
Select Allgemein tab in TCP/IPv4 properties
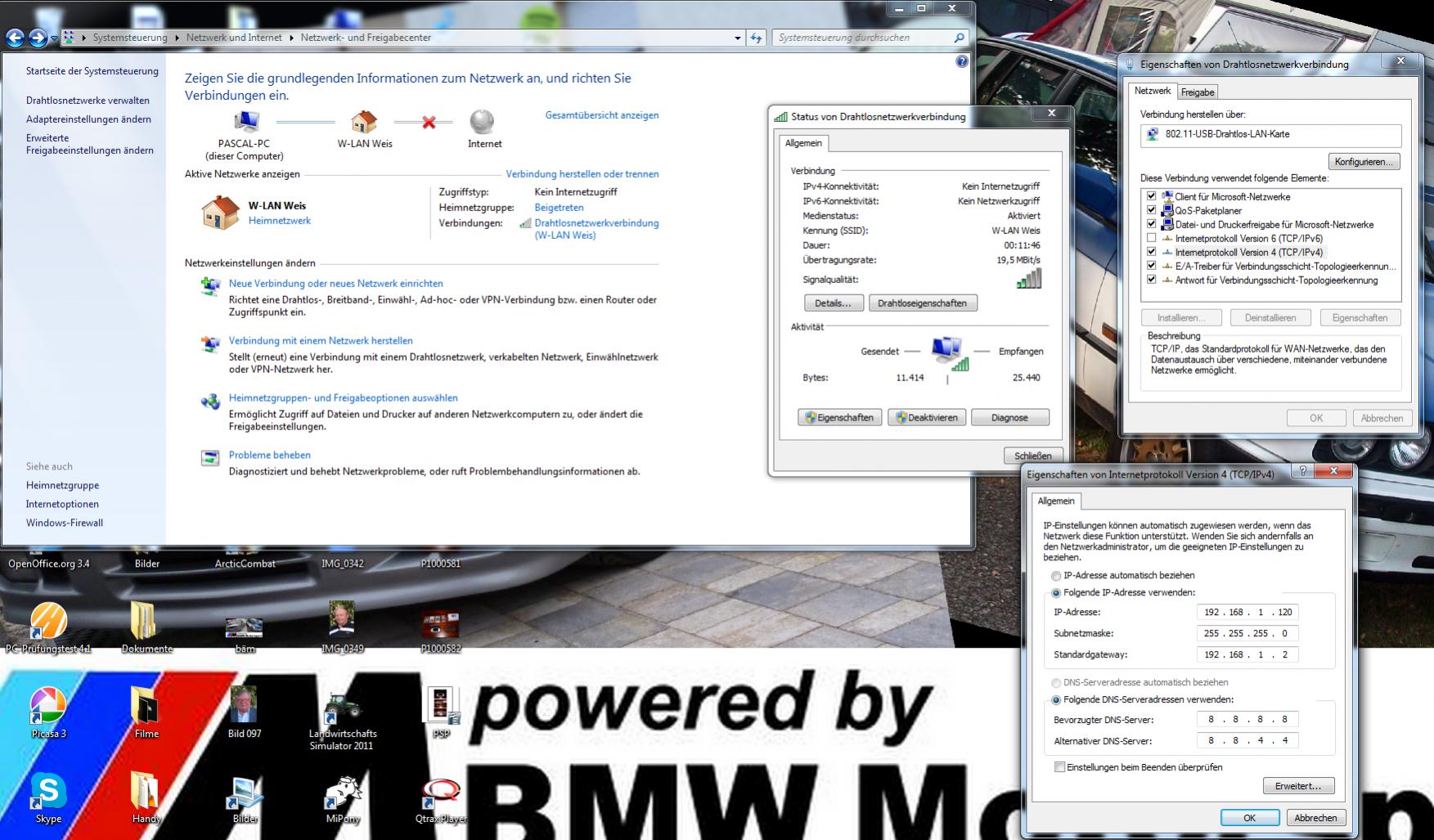1056,501
